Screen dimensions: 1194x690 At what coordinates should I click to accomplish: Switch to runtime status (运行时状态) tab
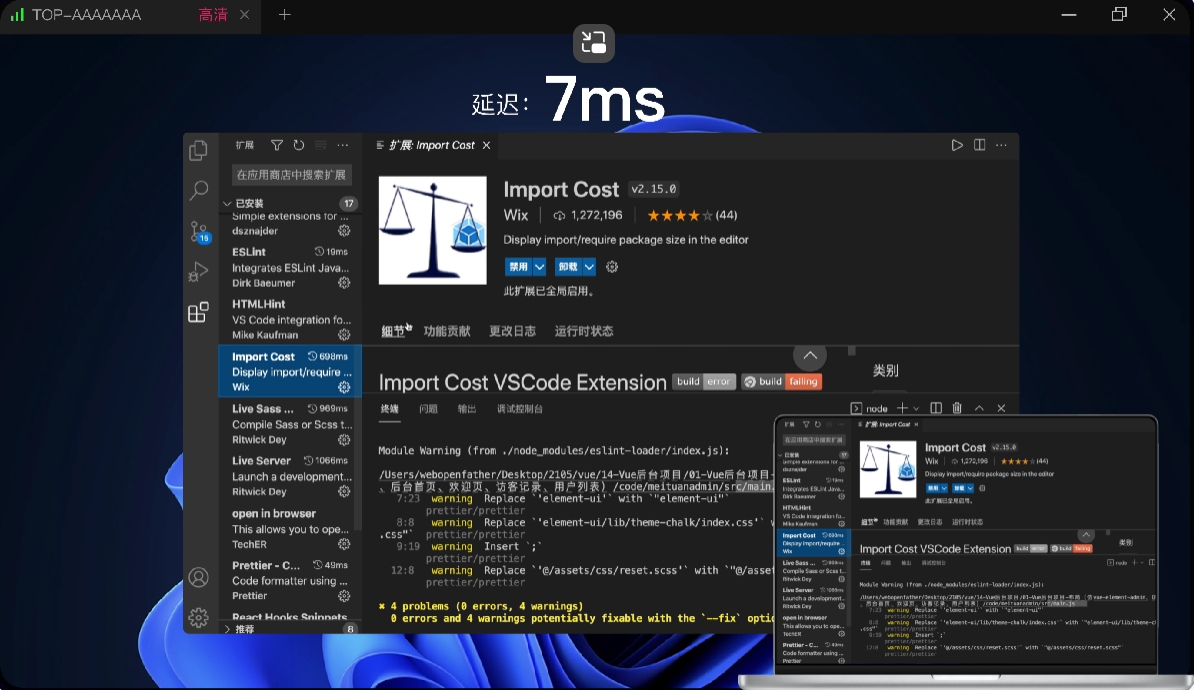pyautogui.click(x=584, y=331)
